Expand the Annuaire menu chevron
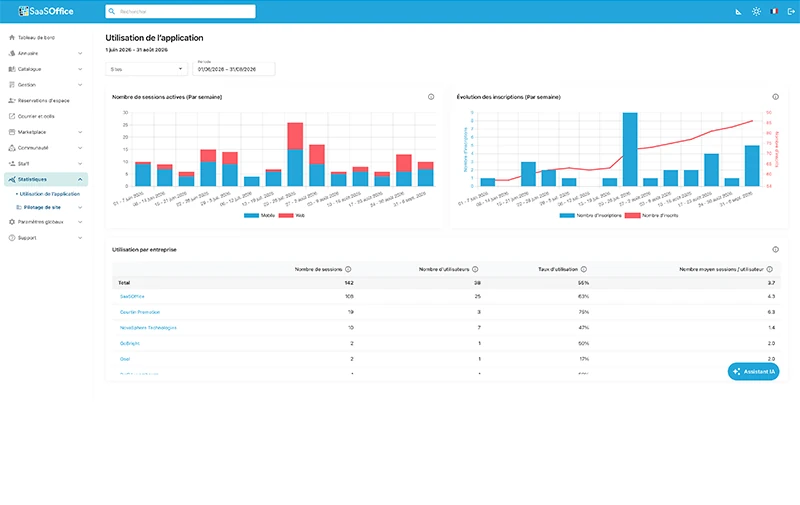 (x=80, y=53)
